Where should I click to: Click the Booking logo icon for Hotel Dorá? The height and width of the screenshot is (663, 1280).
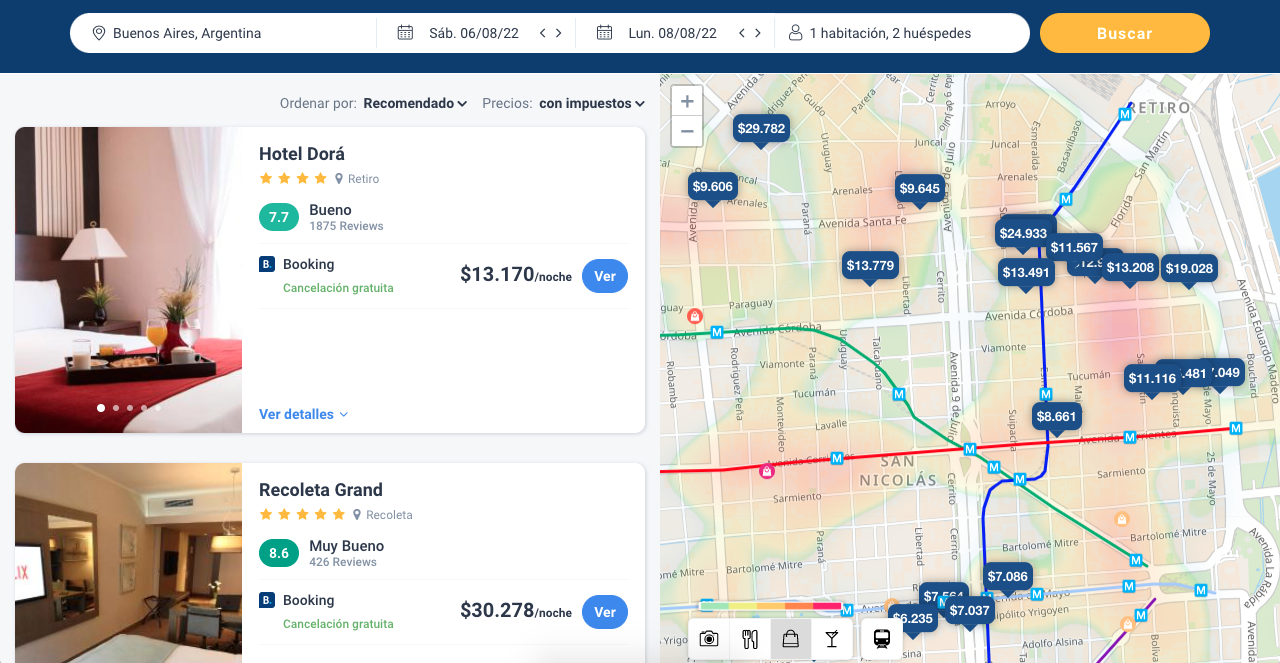tap(267, 264)
